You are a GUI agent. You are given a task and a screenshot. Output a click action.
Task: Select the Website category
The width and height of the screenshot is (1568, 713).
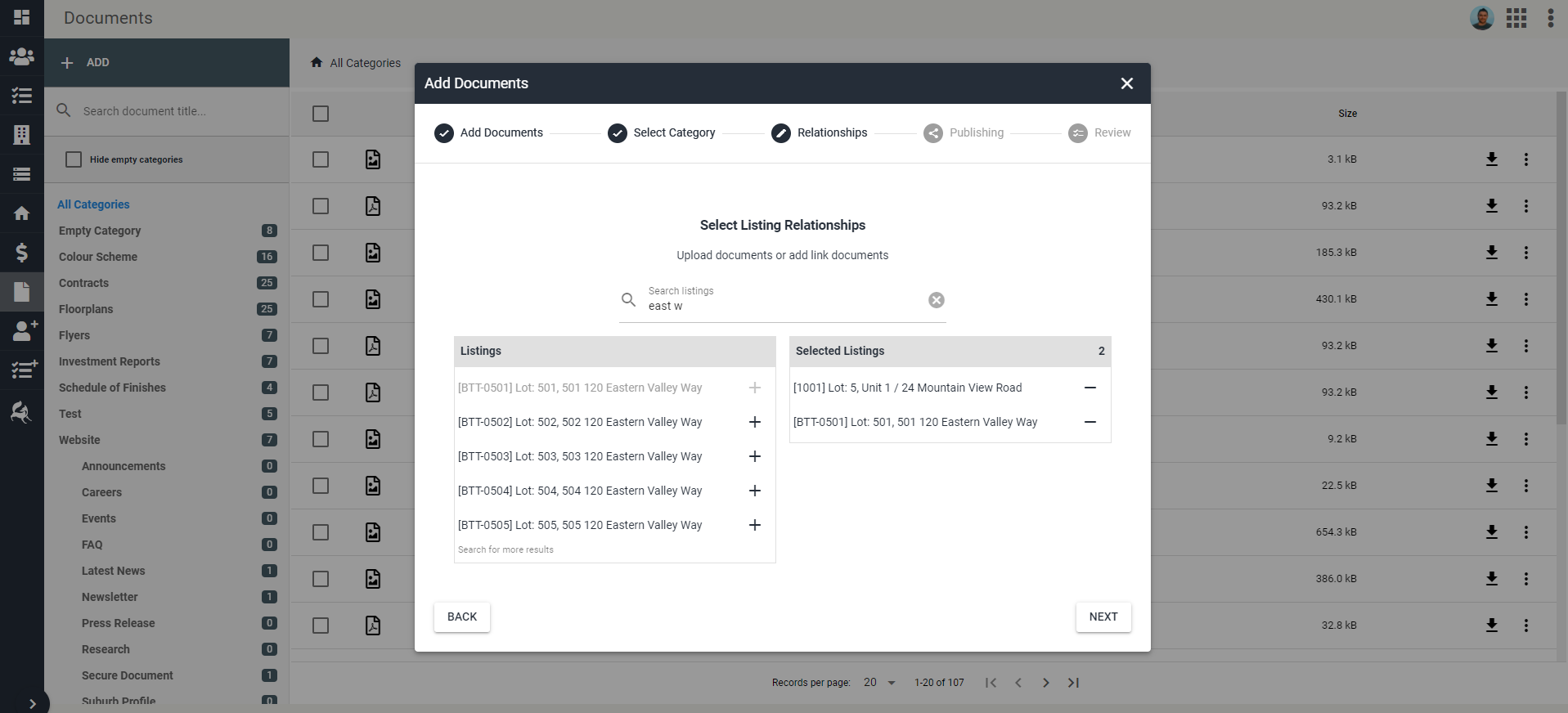pos(79,440)
